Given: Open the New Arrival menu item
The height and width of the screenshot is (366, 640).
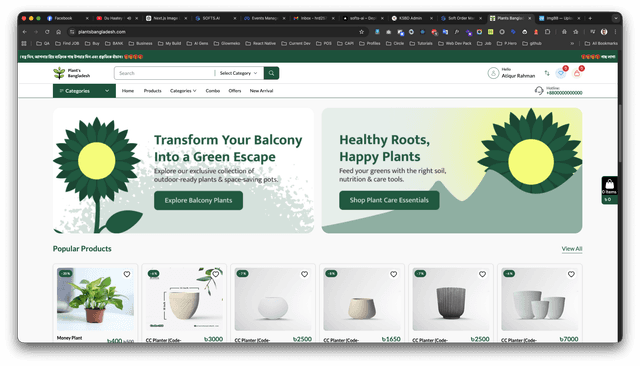Looking at the screenshot, I should pyautogui.click(x=261, y=91).
